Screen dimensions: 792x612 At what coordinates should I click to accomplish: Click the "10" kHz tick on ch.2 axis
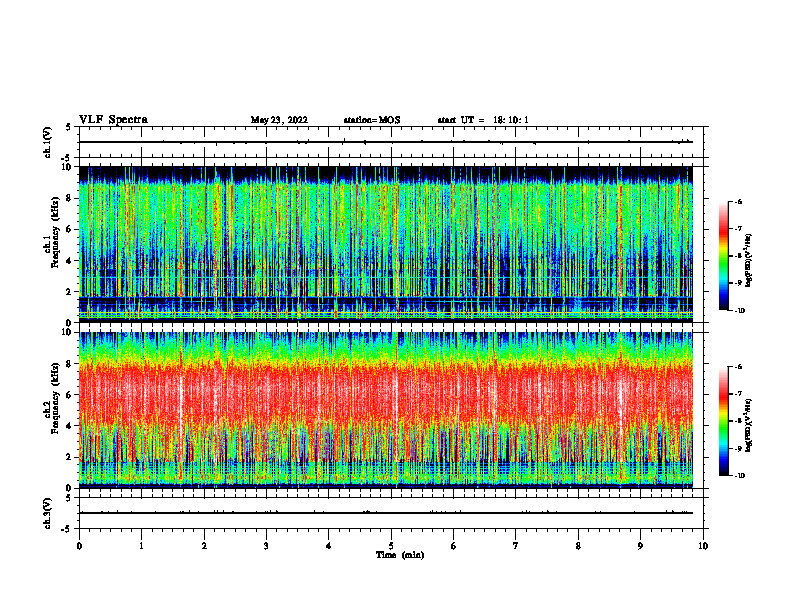pyautogui.click(x=67, y=332)
